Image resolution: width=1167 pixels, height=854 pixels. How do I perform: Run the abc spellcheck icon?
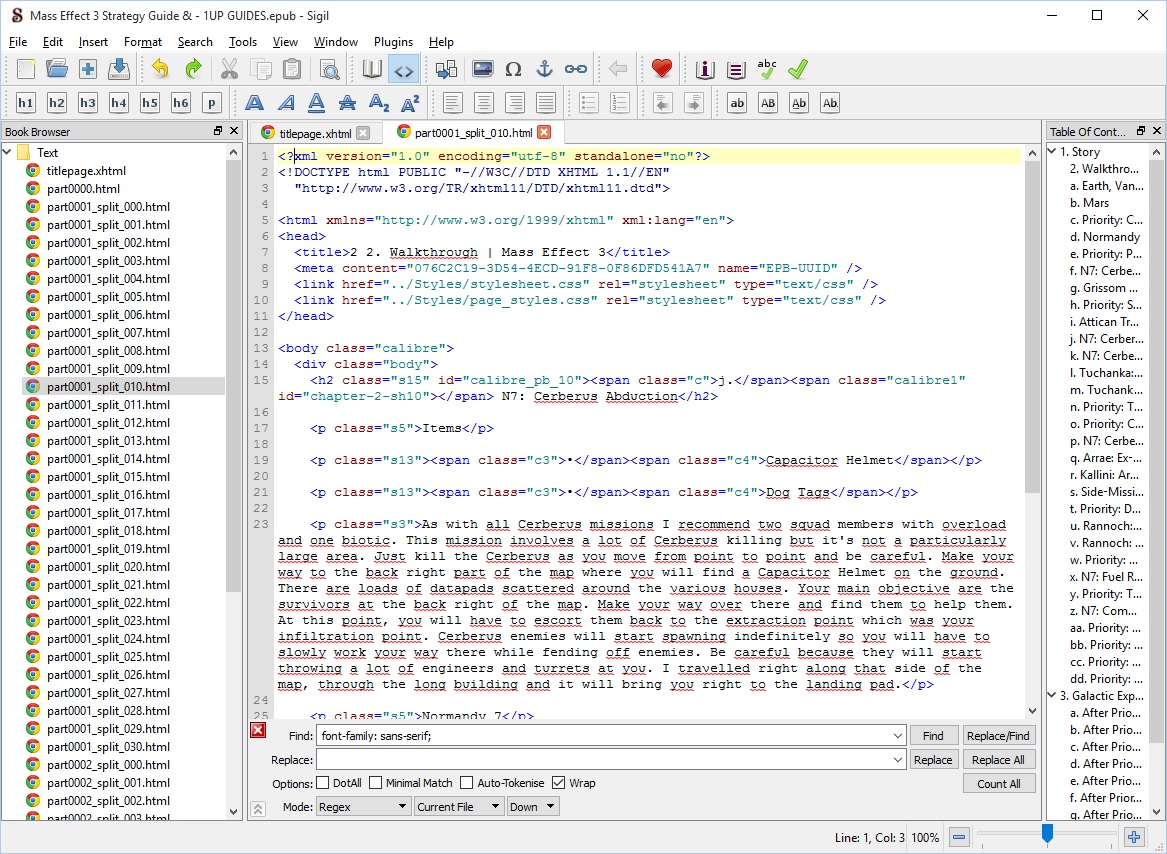(x=767, y=69)
